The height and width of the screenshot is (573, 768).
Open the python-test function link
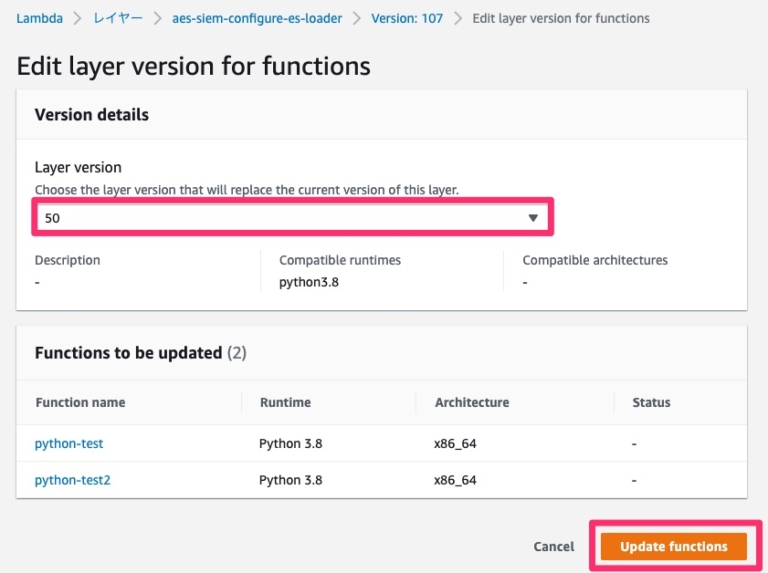[69, 443]
